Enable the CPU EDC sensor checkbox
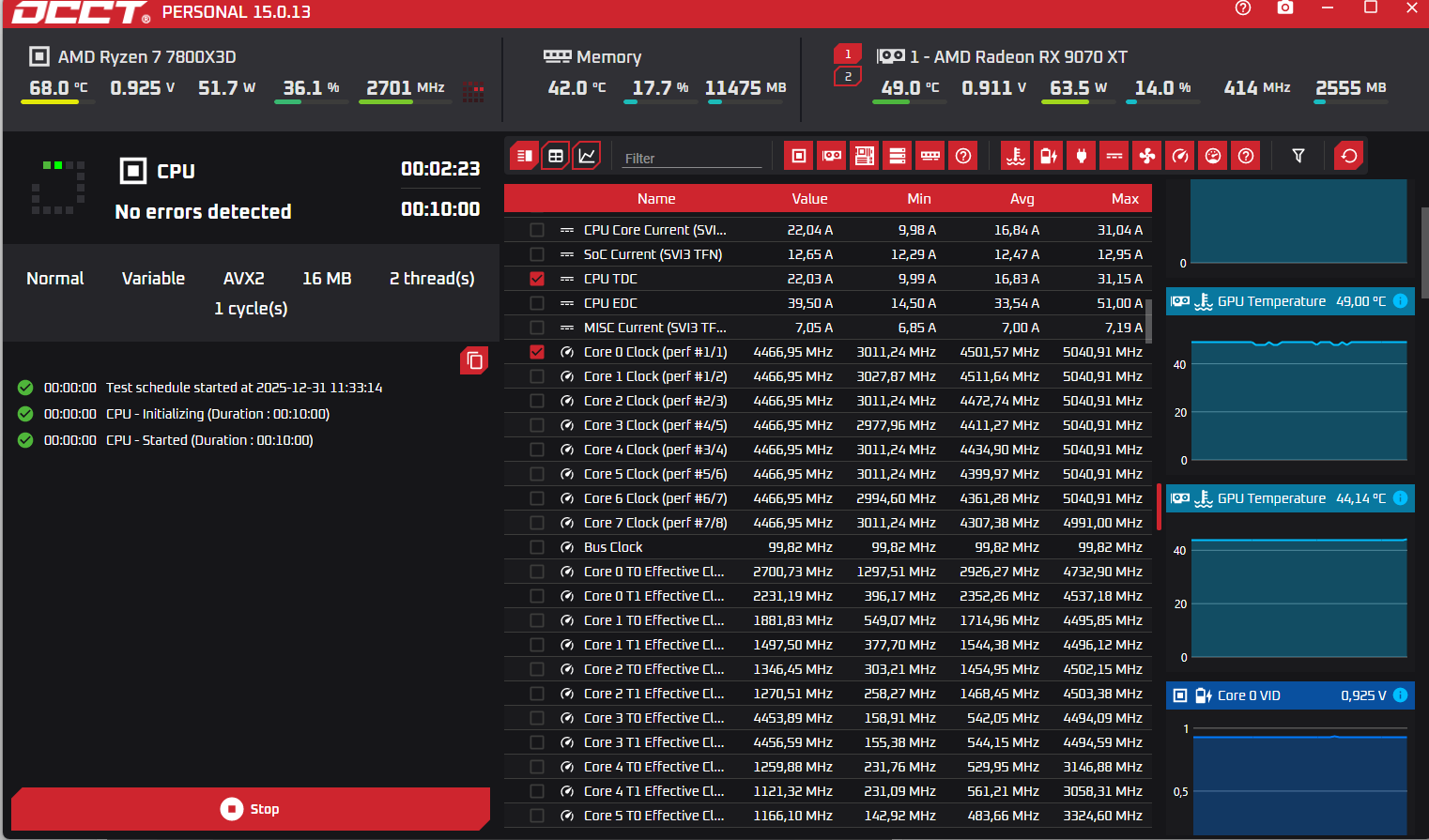The height and width of the screenshot is (840, 1429). click(537, 303)
